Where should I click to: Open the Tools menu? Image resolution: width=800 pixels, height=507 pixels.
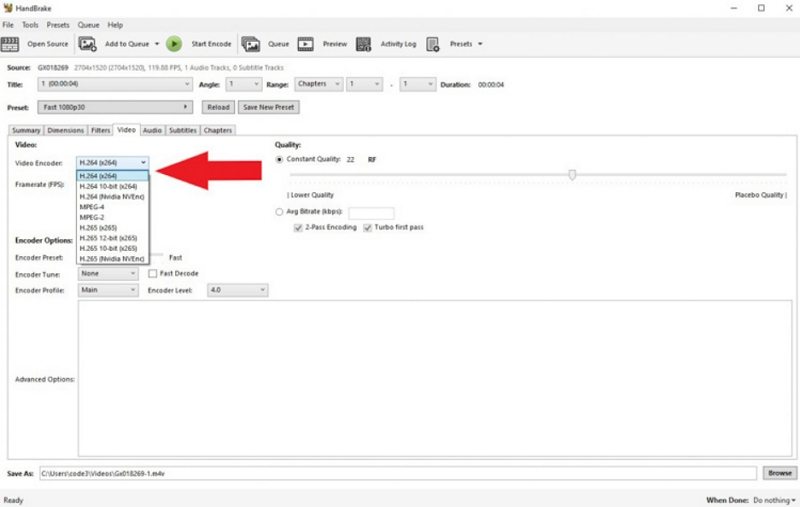coord(30,25)
